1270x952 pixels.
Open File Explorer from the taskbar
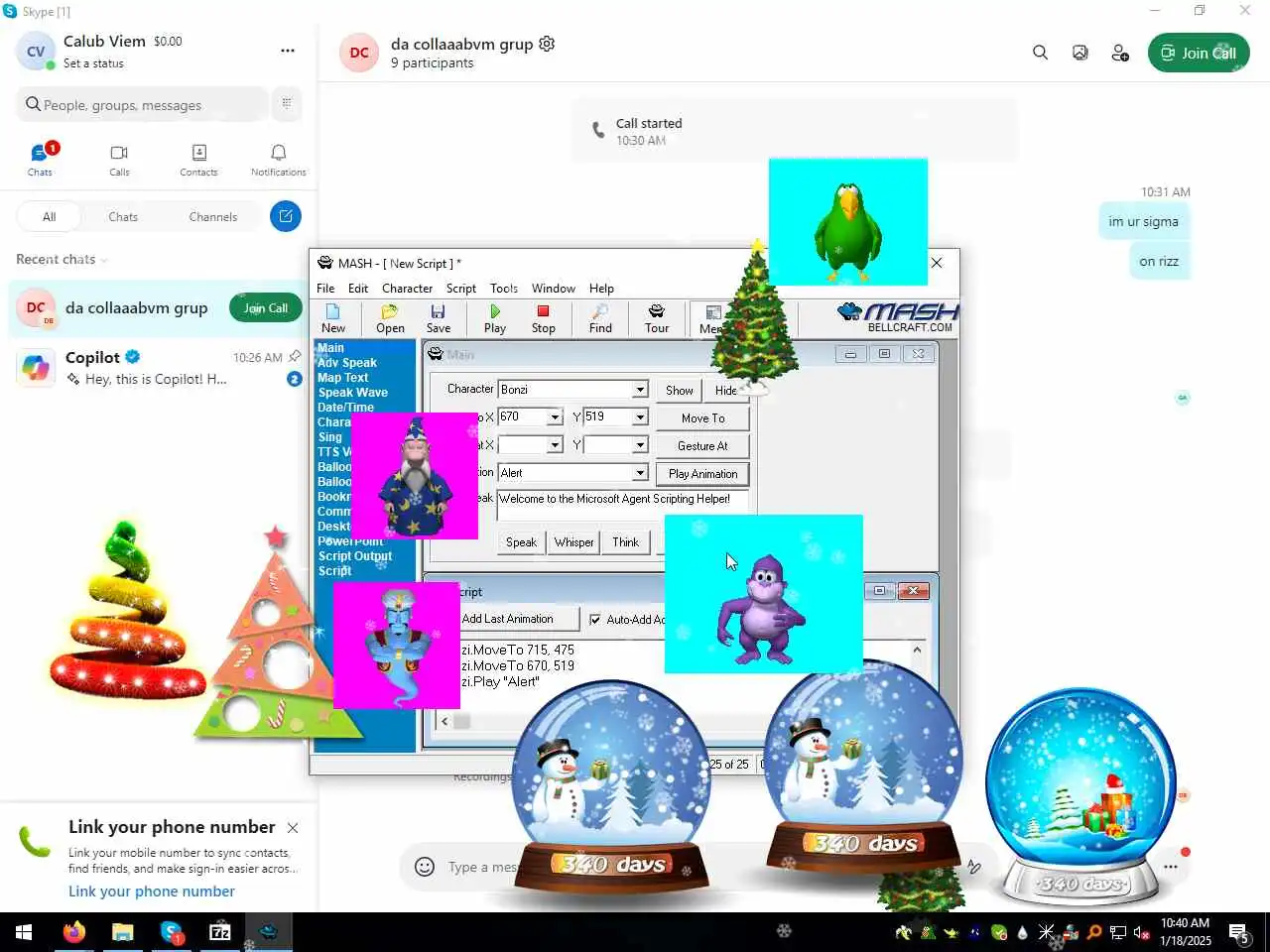click(x=122, y=932)
